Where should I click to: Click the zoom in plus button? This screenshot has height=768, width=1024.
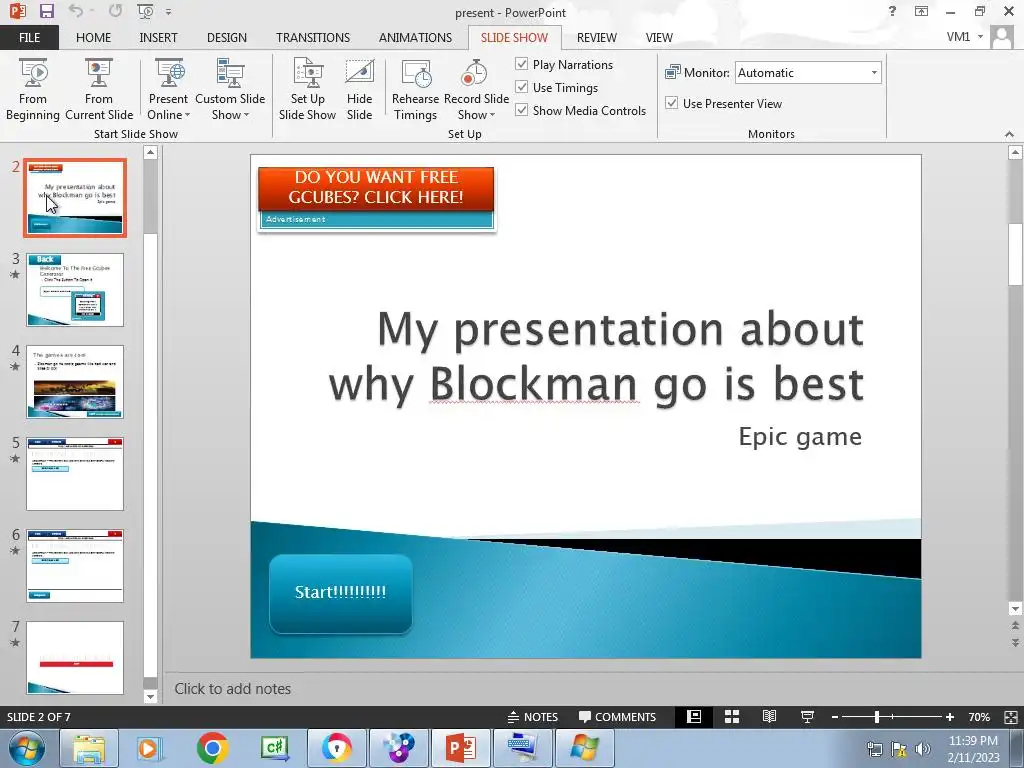pyautogui.click(x=950, y=717)
